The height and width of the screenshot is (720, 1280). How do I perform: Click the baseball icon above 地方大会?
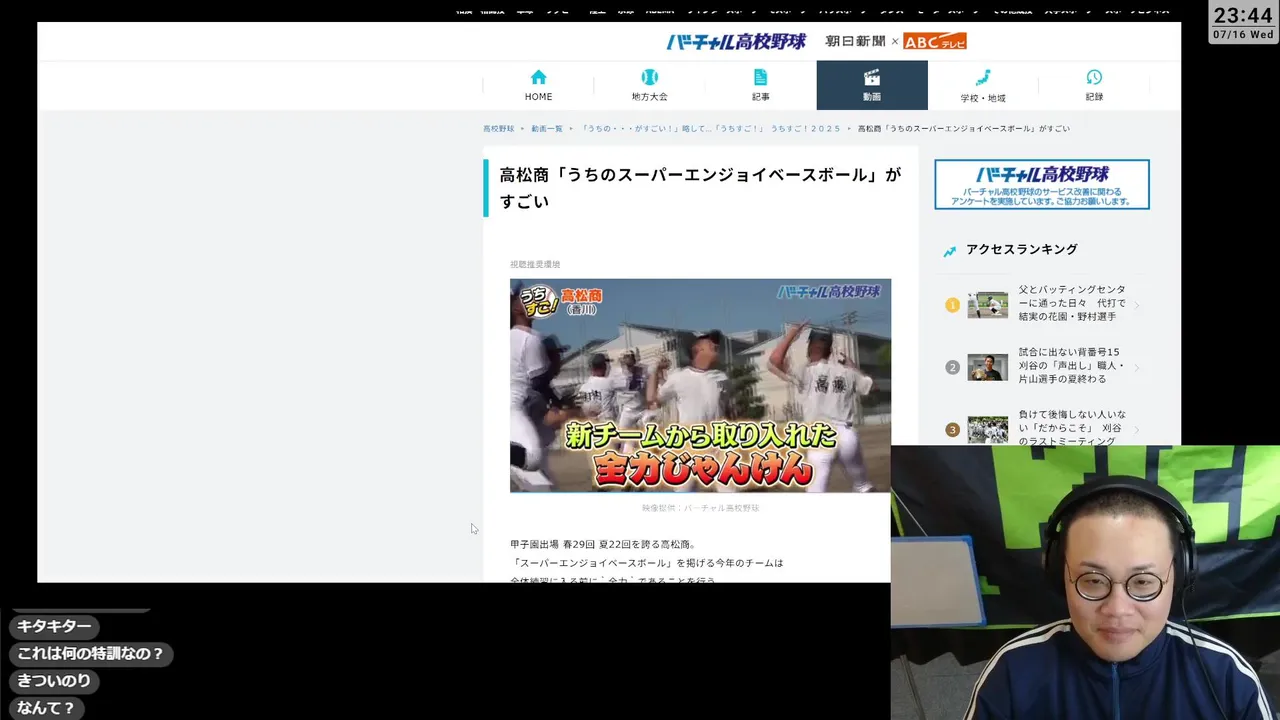(x=649, y=77)
